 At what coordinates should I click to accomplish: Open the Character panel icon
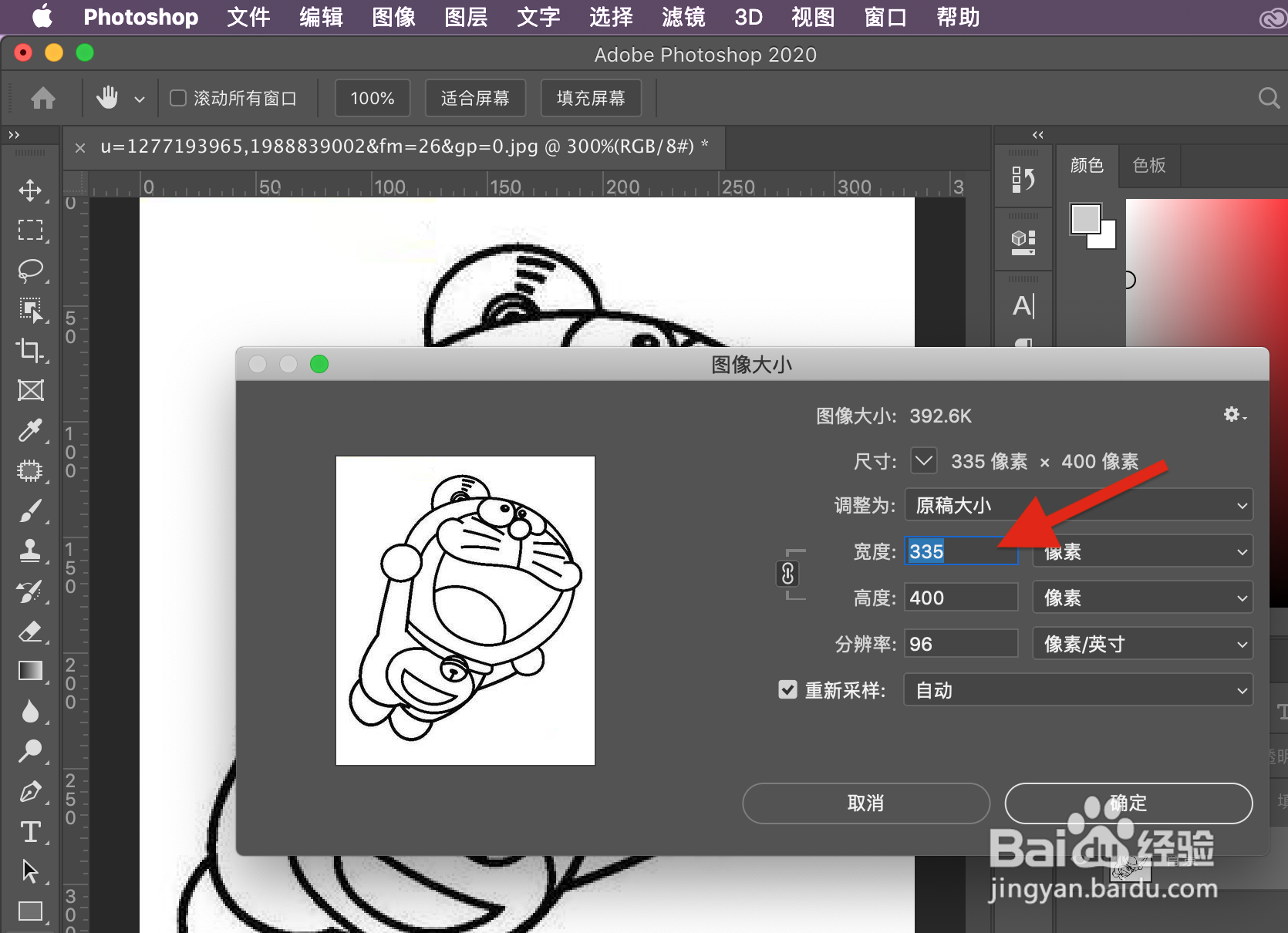click(x=1023, y=306)
